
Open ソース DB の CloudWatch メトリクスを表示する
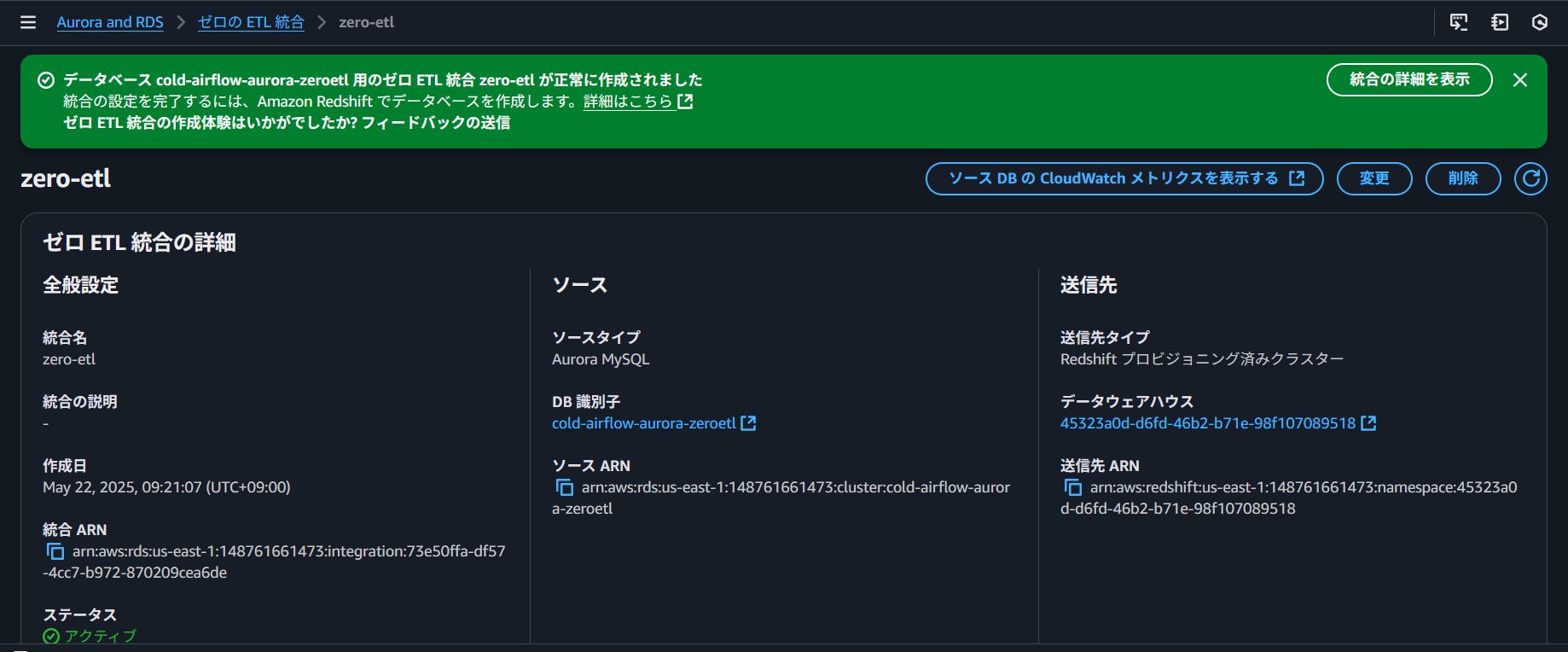[x=1124, y=178]
